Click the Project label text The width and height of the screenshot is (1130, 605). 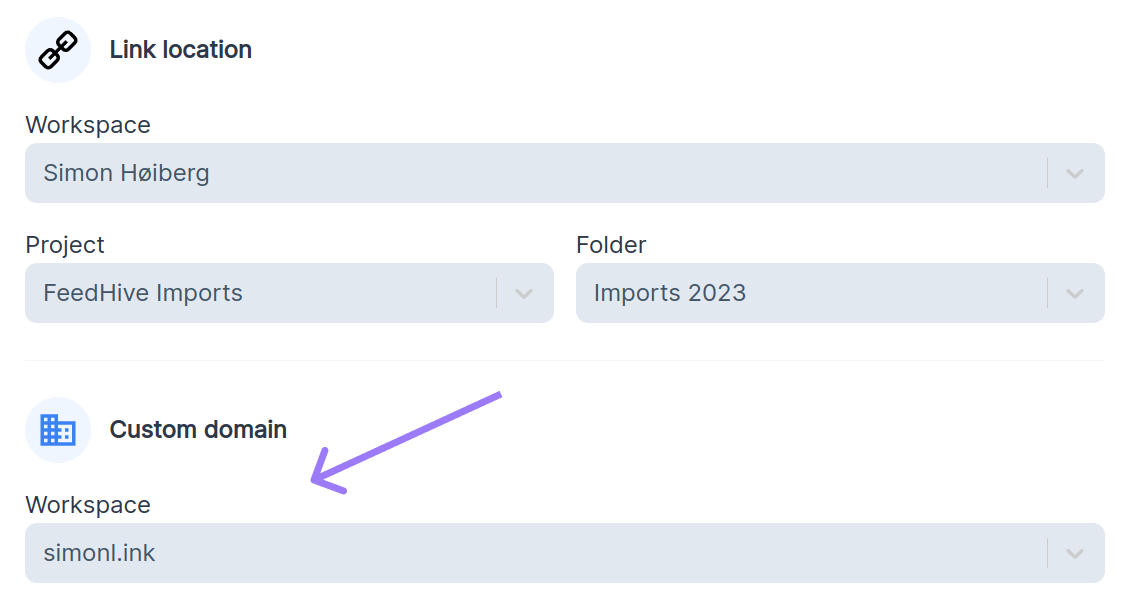point(64,244)
